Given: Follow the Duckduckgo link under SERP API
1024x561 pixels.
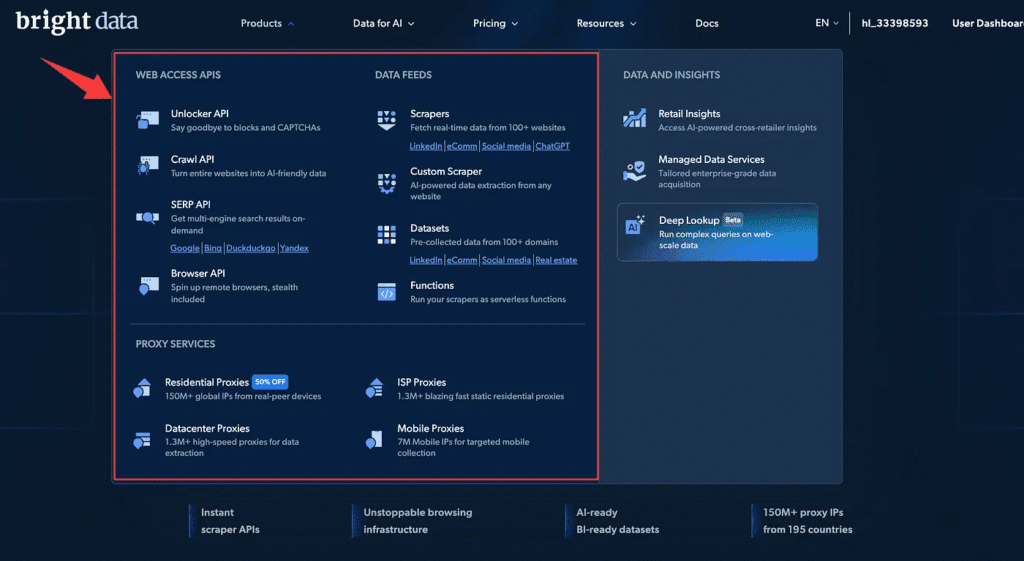Looking at the screenshot, I should (x=250, y=248).
